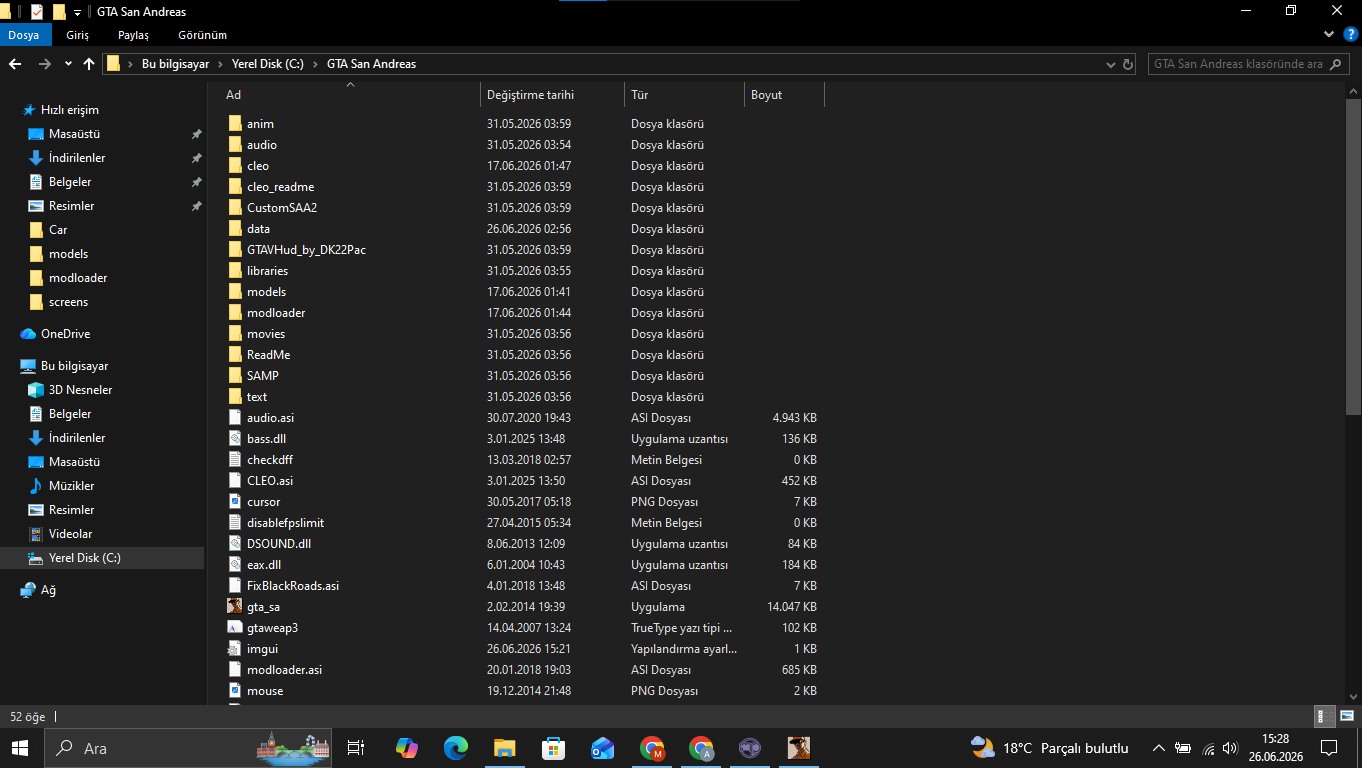The image size is (1362, 768).
Task: Switch to large icons view layout
Action: 1347,716
